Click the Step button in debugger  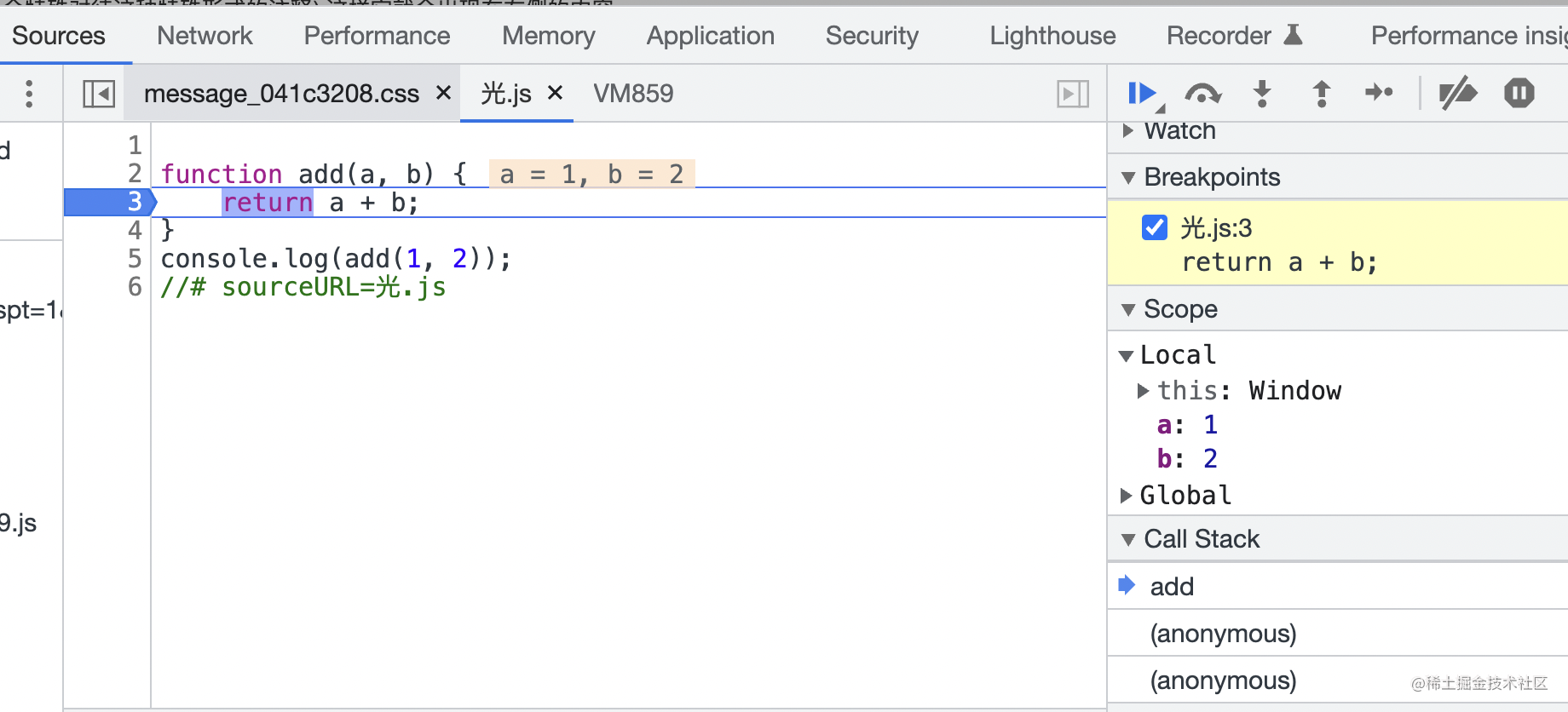1378,92
